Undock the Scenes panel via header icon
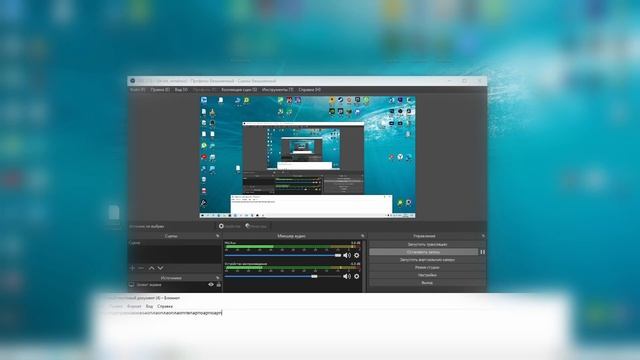 tap(218, 236)
